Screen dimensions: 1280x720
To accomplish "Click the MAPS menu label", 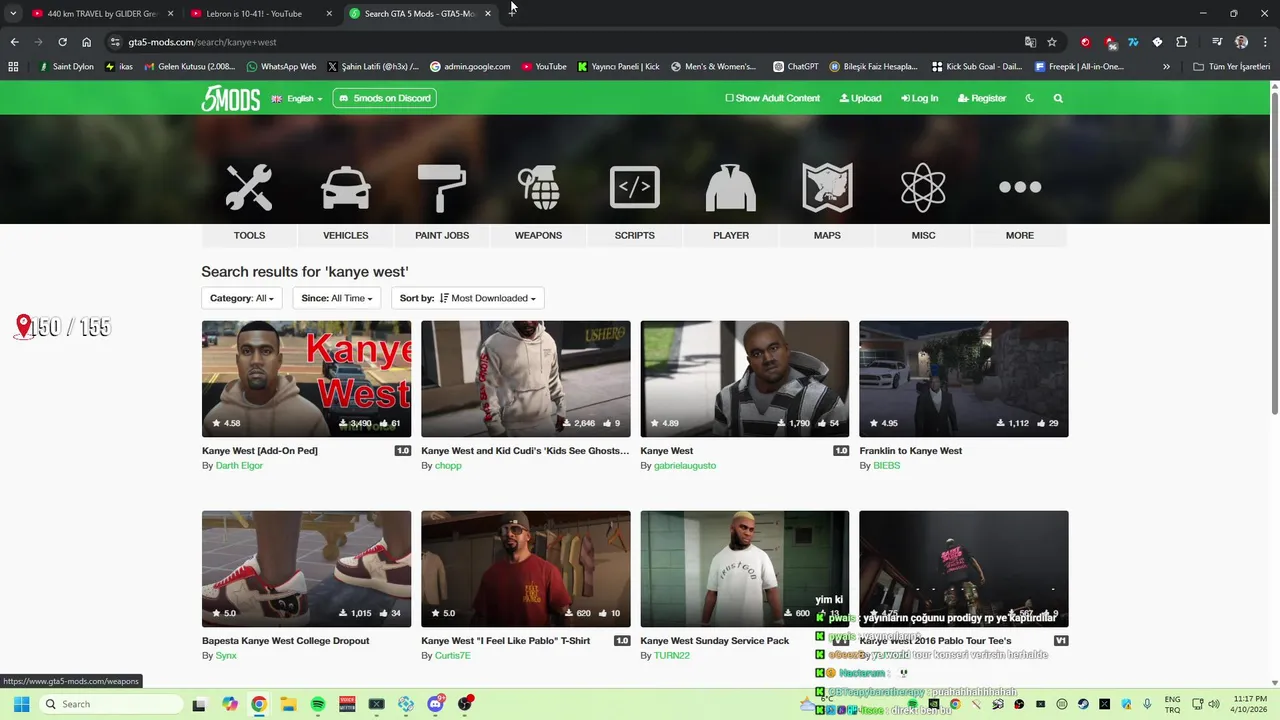I will (x=827, y=235).
